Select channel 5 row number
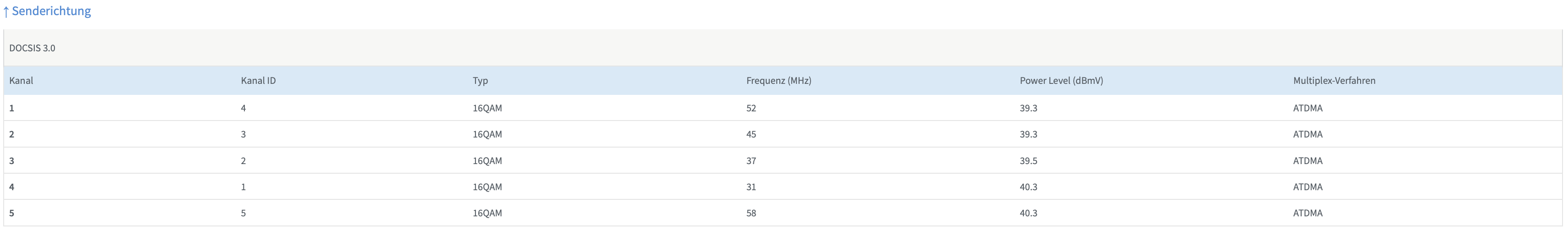 tap(11, 213)
